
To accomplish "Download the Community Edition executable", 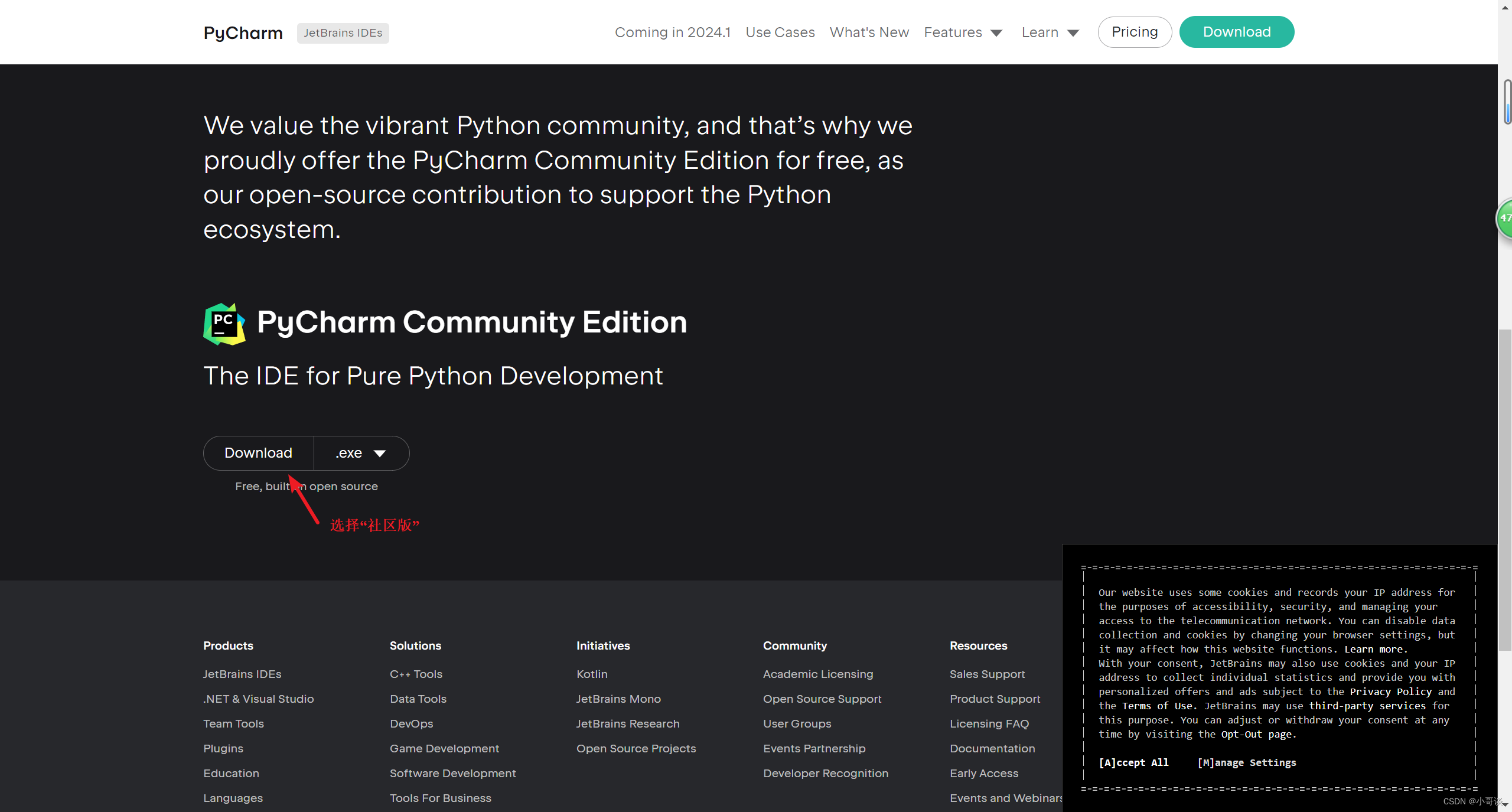I will (x=258, y=453).
